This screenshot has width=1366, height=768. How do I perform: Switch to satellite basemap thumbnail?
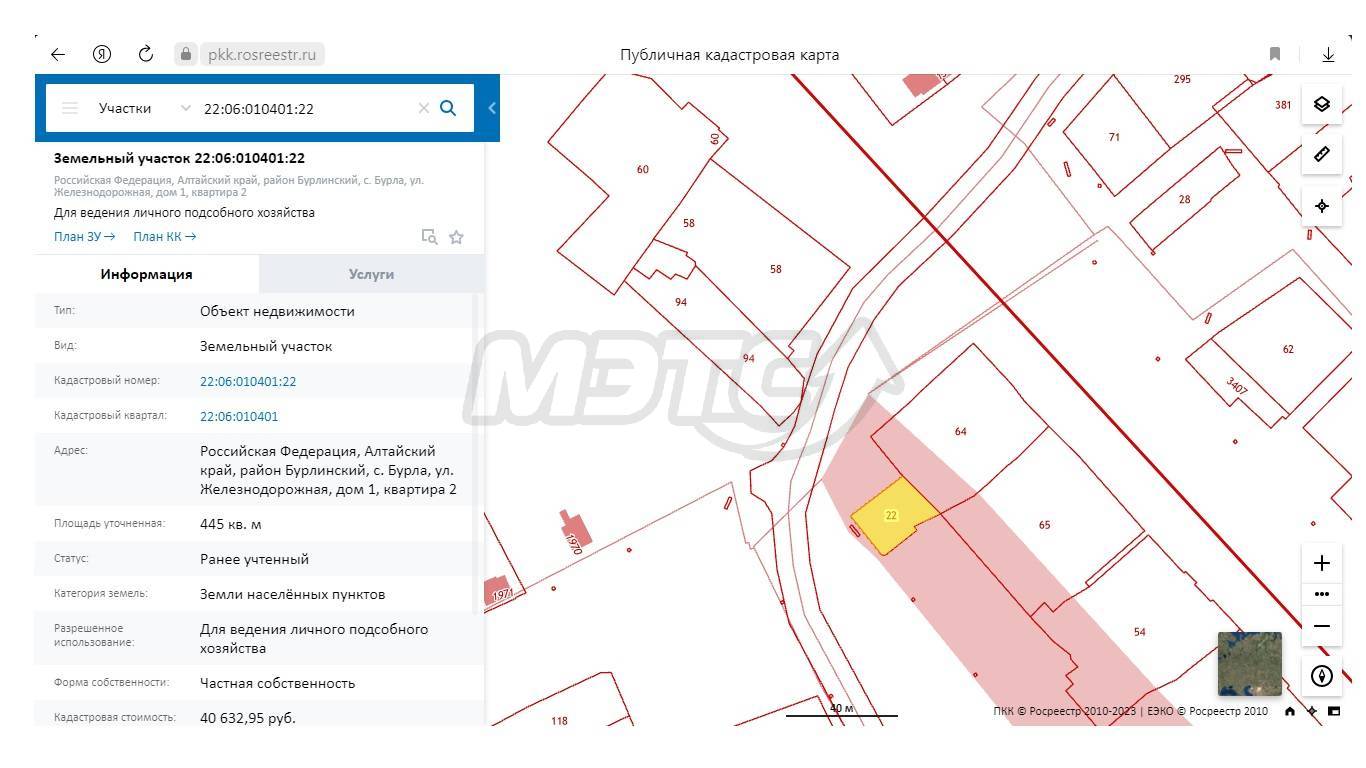(1249, 664)
